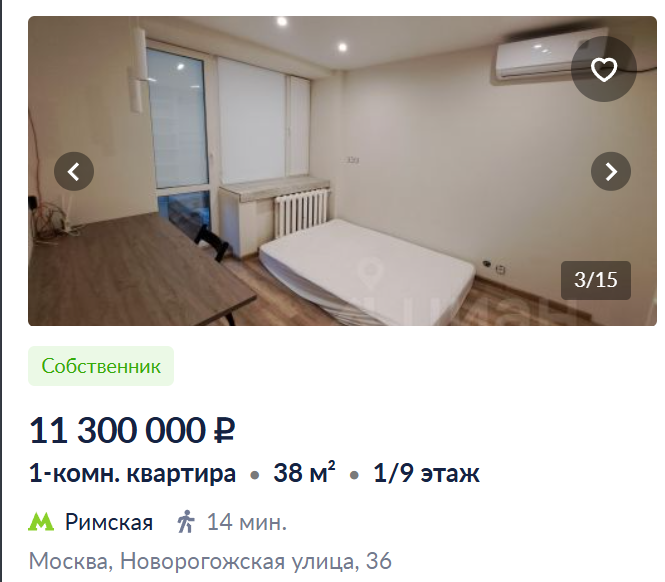Click the 3/15 photo counter badge
Screen dimensions: 665x582
(x=595, y=280)
